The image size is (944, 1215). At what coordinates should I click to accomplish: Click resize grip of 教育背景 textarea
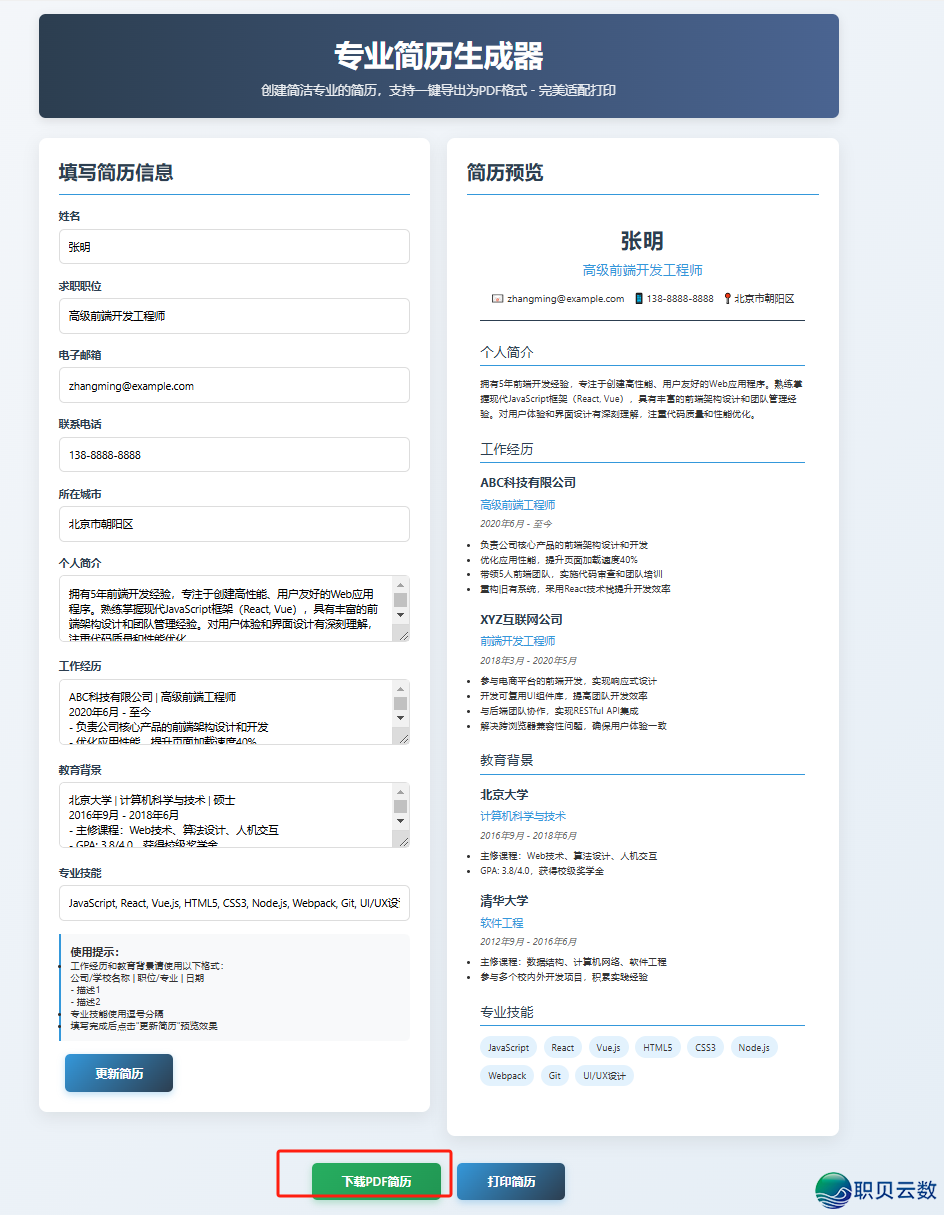click(x=402, y=840)
